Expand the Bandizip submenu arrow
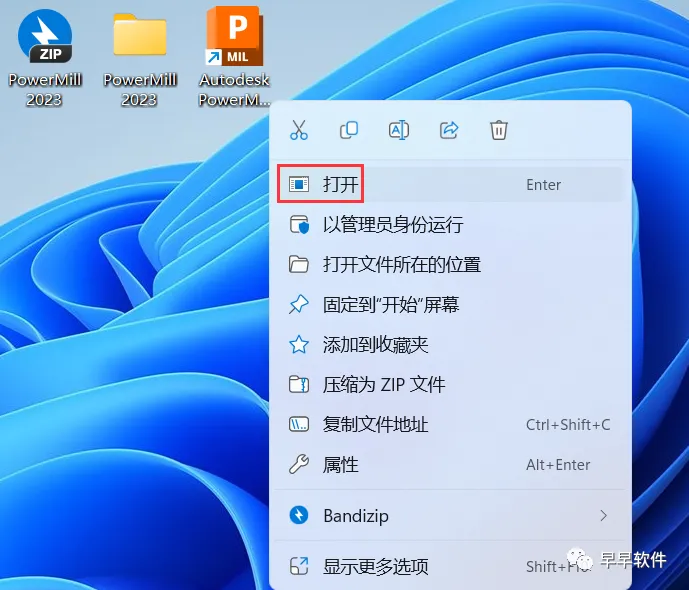Image resolution: width=689 pixels, height=590 pixels. pyautogui.click(x=604, y=515)
